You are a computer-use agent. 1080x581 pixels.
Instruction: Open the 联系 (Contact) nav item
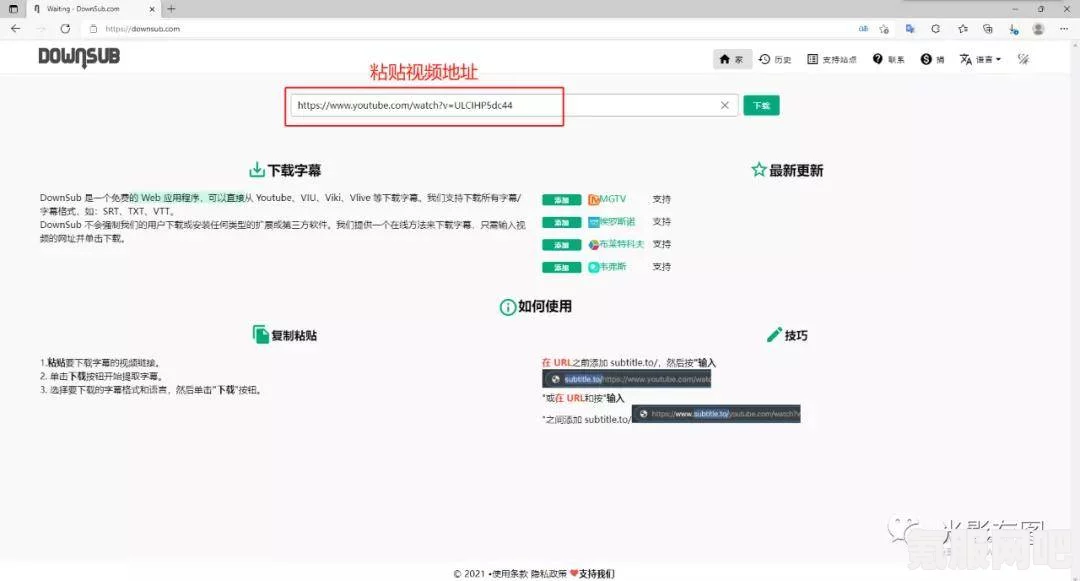(889, 59)
